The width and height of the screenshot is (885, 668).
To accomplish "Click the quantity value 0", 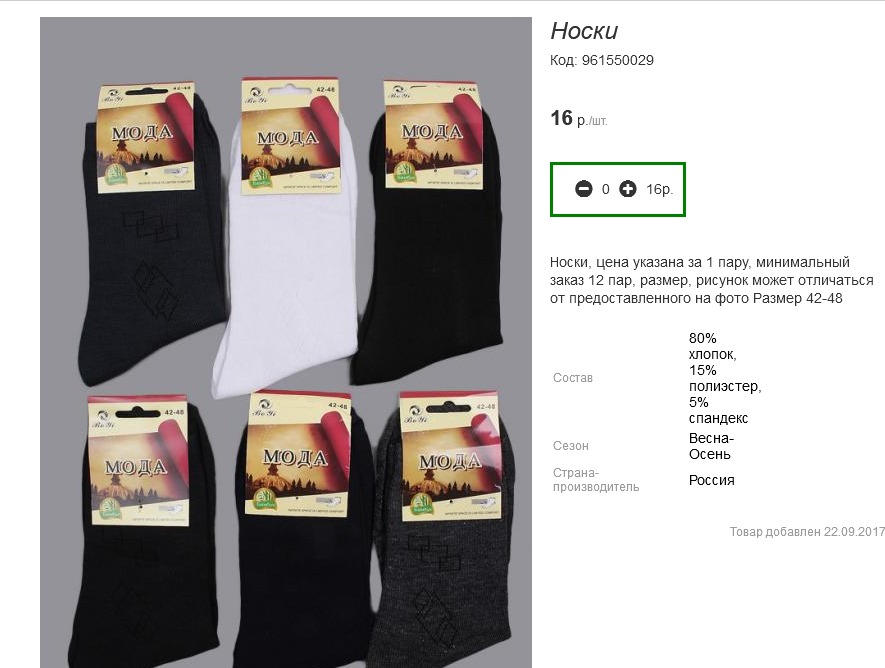I will (x=606, y=190).
